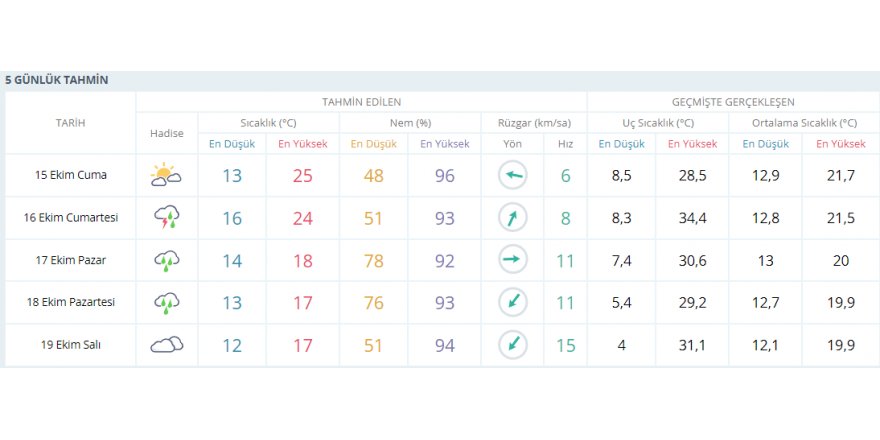Click the partly sunny icon for 15 Ekim Cuma

coord(166,176)
